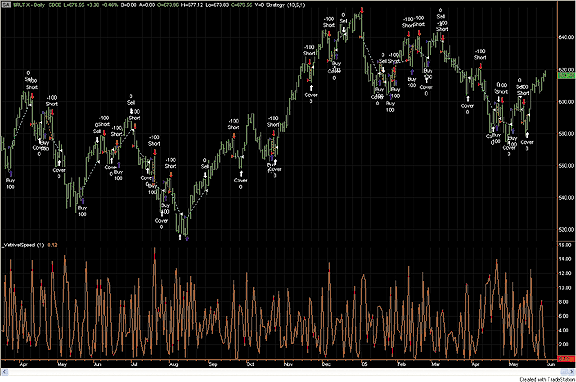Click the Strategy (10,5,1) status text

(285, 5)
